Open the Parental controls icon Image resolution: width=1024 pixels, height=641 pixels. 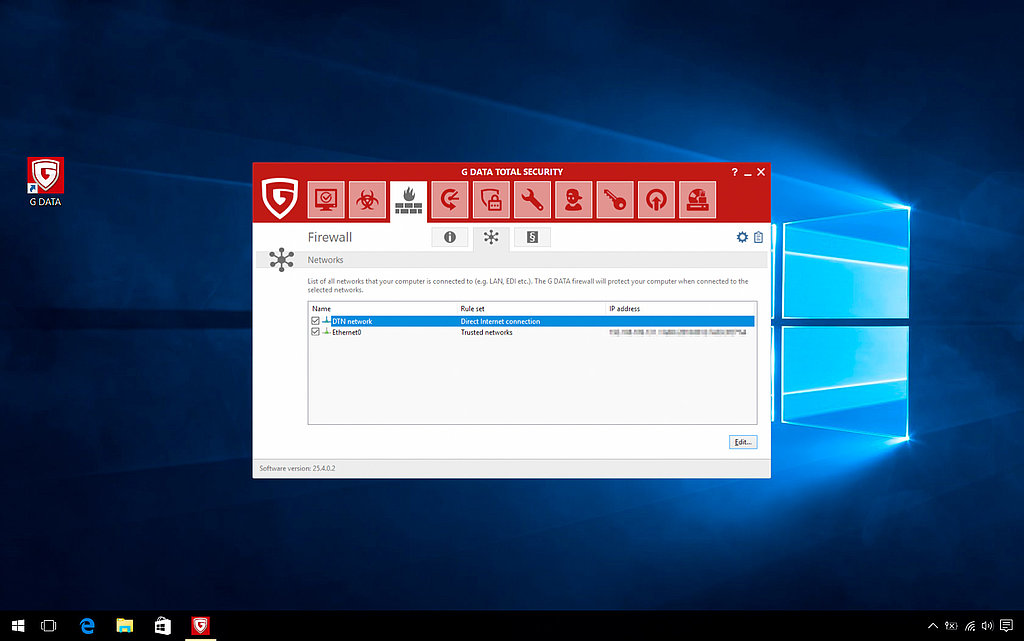tap(573, 200)
